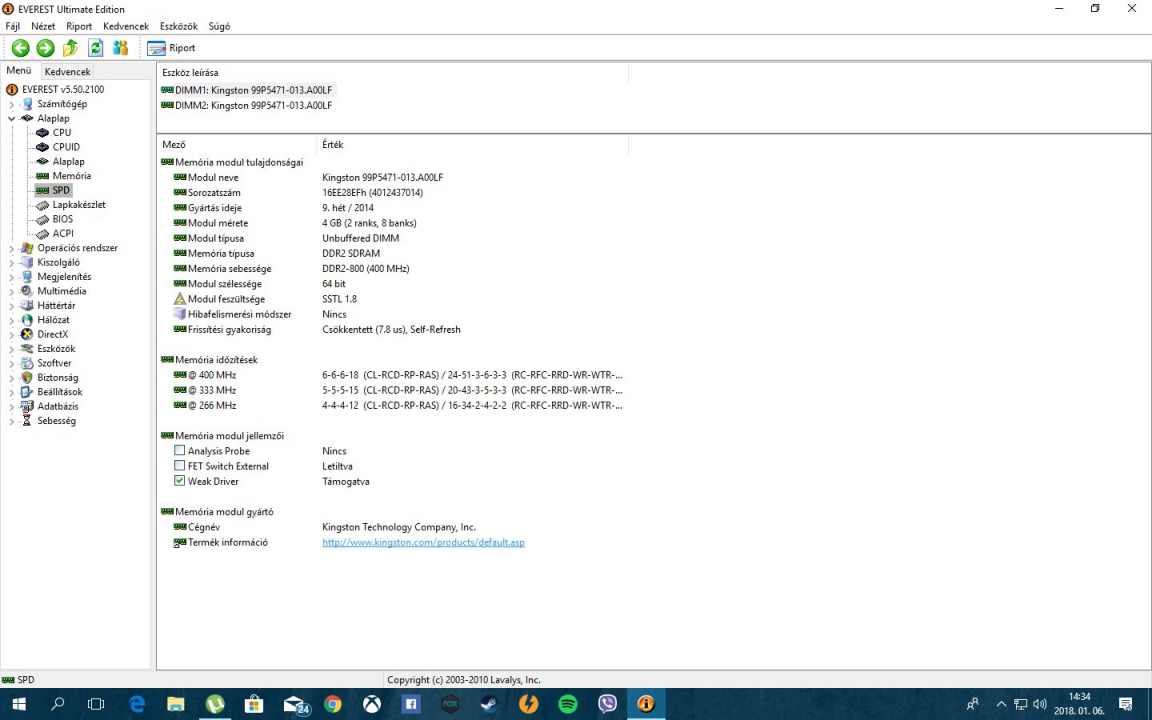Select the DIMM2 Kingston device row
This screenshot has width=1152, height=720.
246,105
